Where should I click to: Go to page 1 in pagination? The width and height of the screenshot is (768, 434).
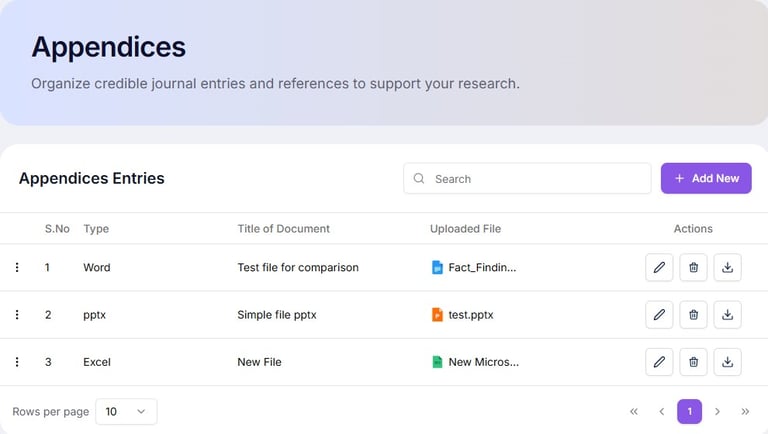tap(689, 411)
